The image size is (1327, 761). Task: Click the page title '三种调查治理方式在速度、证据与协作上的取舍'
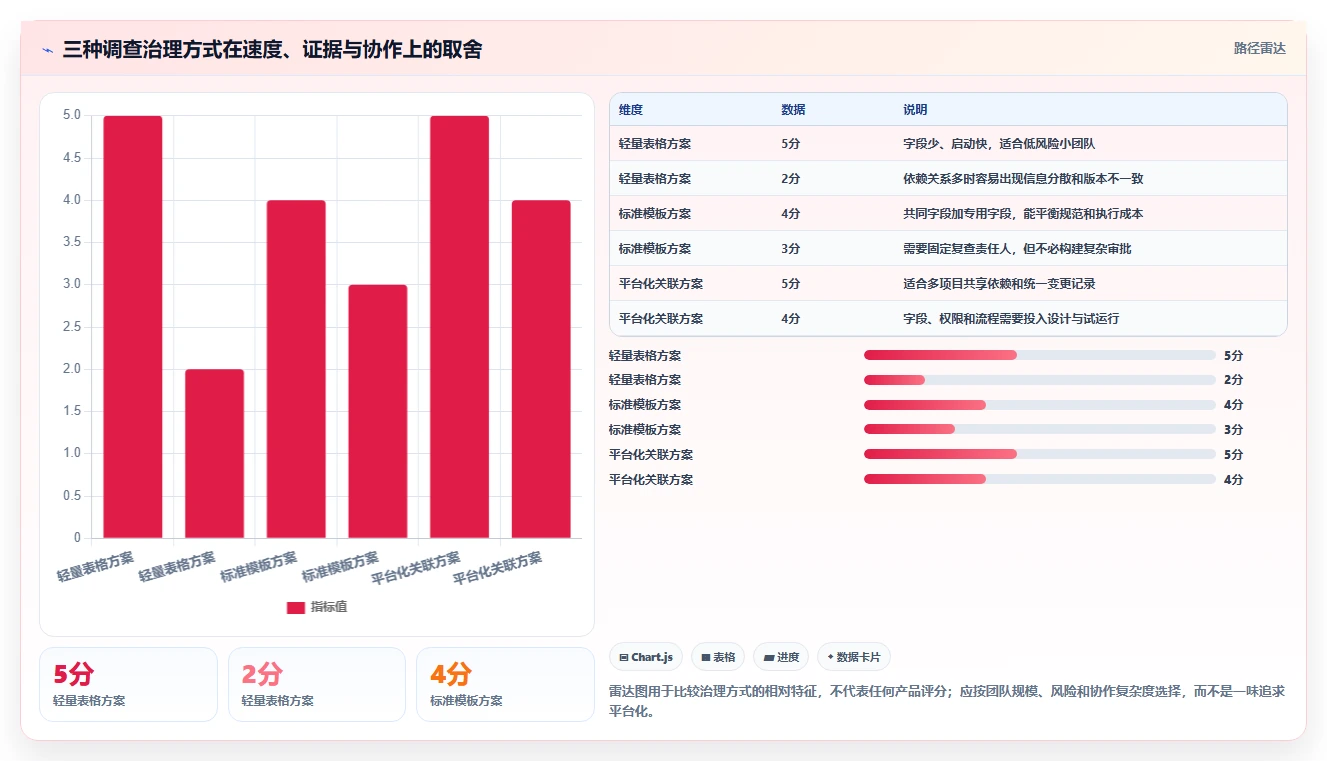tap(272, 49)
